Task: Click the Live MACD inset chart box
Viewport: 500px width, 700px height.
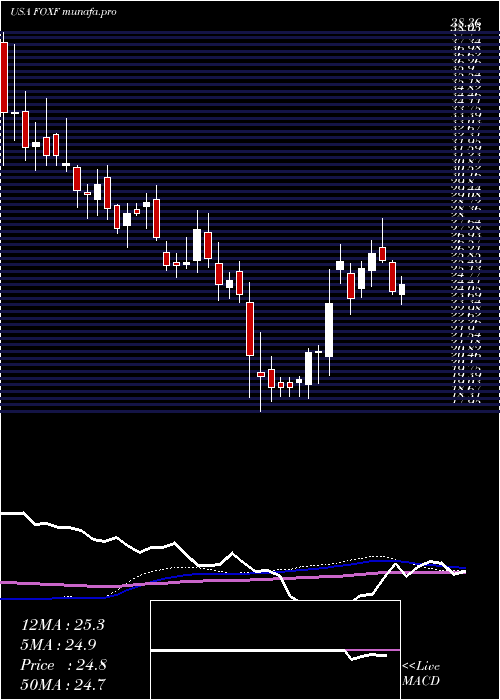Action: click(x=275, y=650)
